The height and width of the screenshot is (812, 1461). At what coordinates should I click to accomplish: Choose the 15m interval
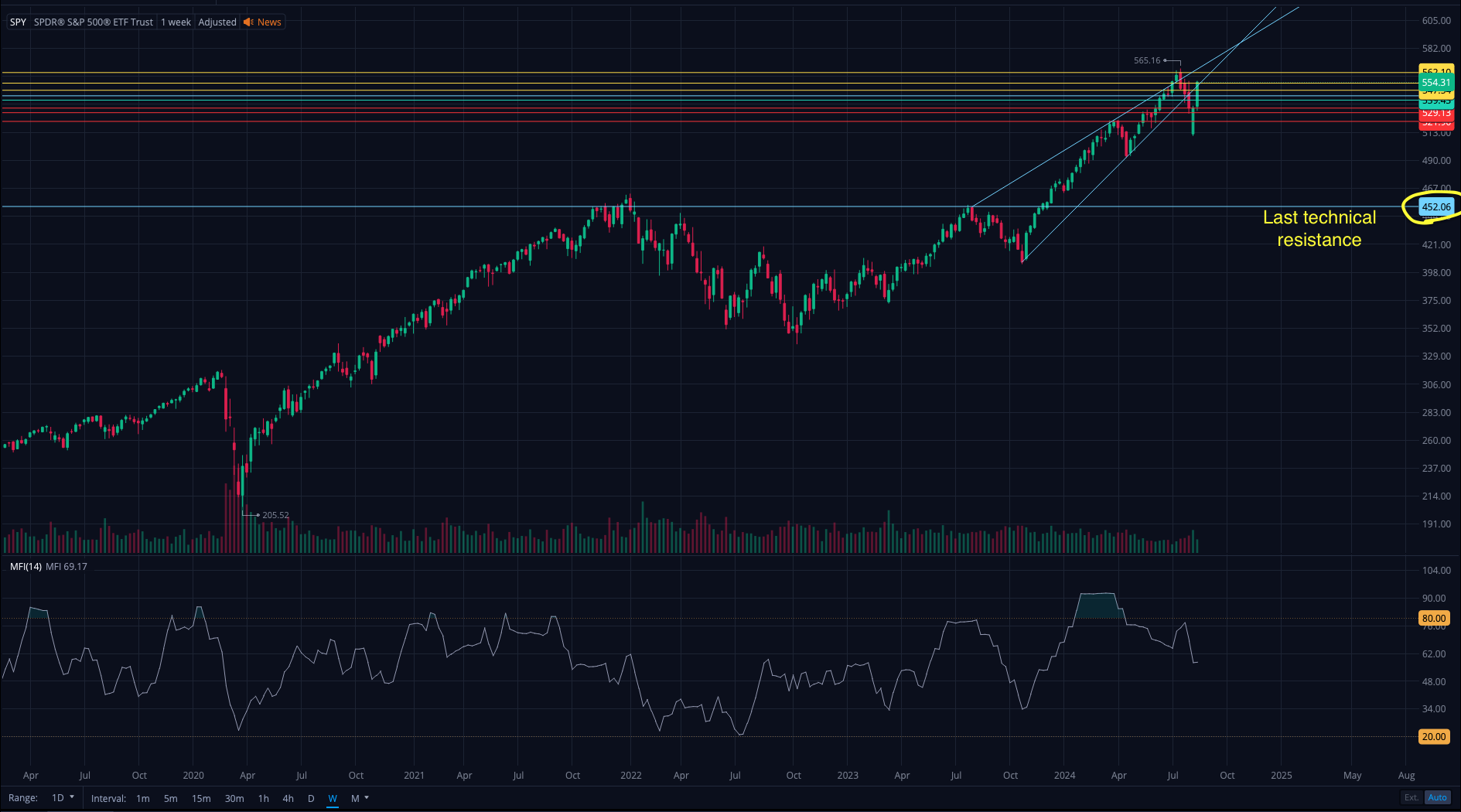[x=201, y=799]
